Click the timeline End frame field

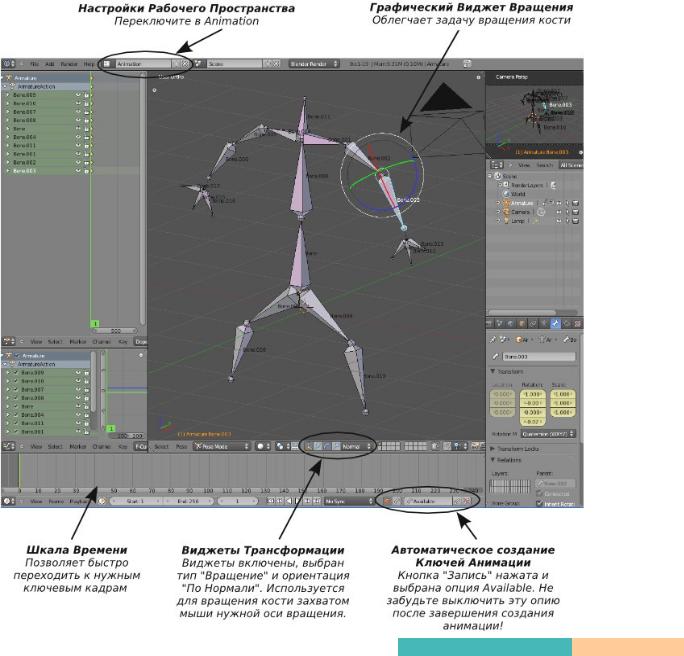[x=188, y=501]
